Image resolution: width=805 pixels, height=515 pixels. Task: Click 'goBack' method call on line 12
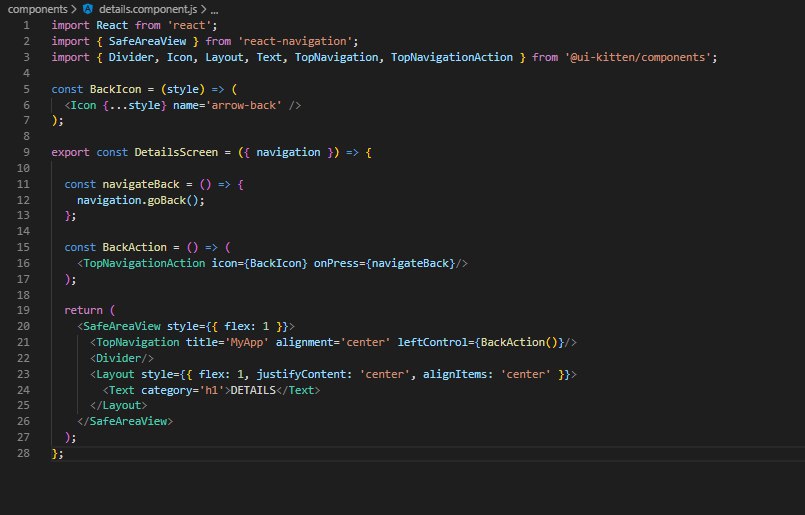coord(166,200)
